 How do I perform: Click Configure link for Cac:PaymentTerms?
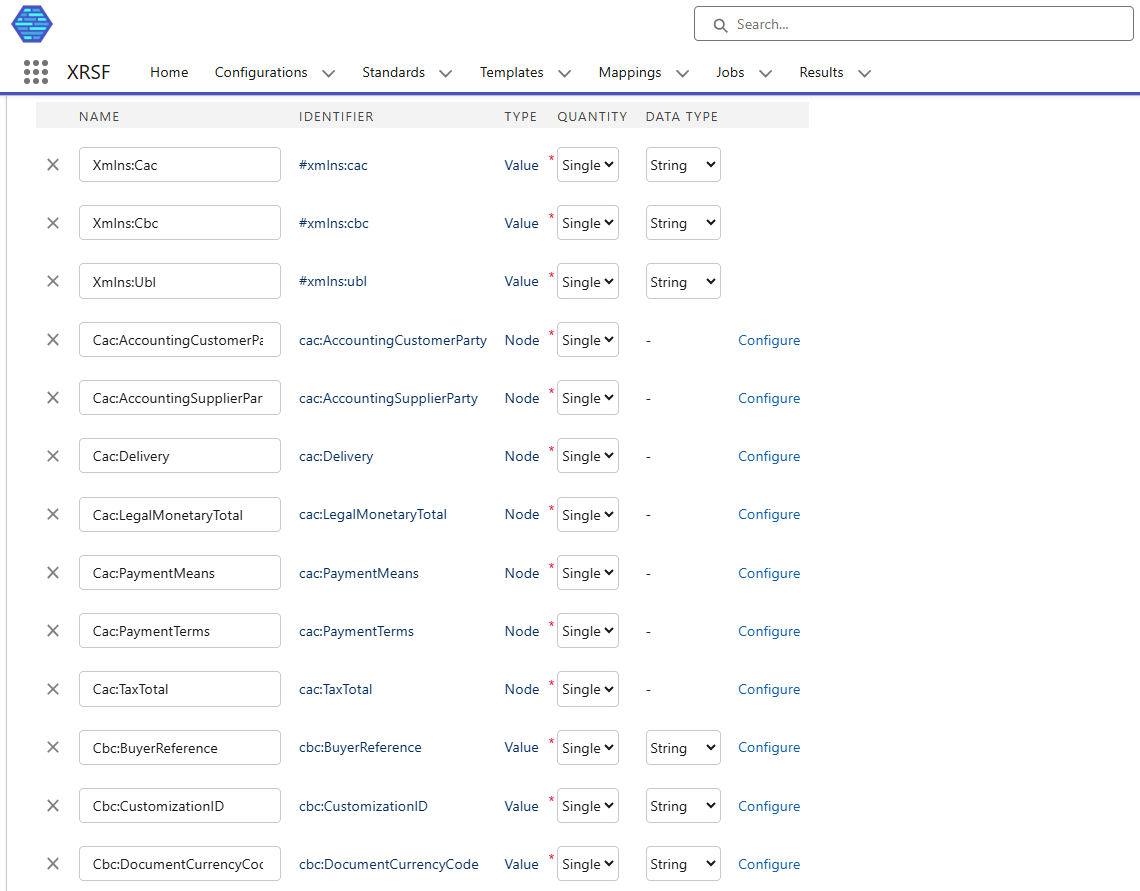(768, 631)
